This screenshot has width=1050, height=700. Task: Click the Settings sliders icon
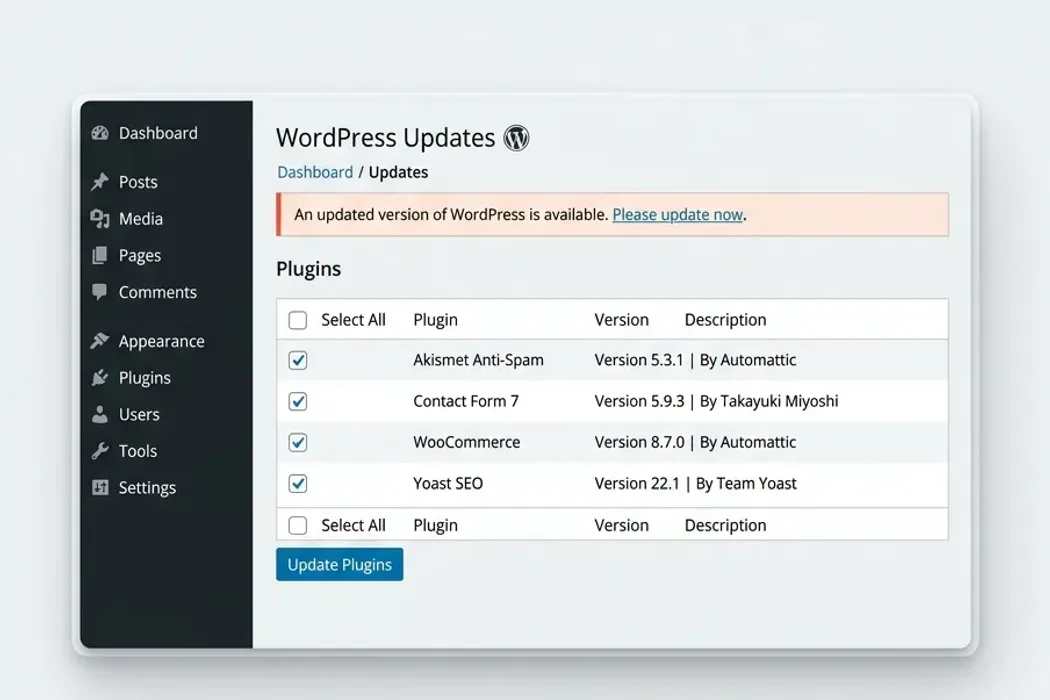pos(100,488)
